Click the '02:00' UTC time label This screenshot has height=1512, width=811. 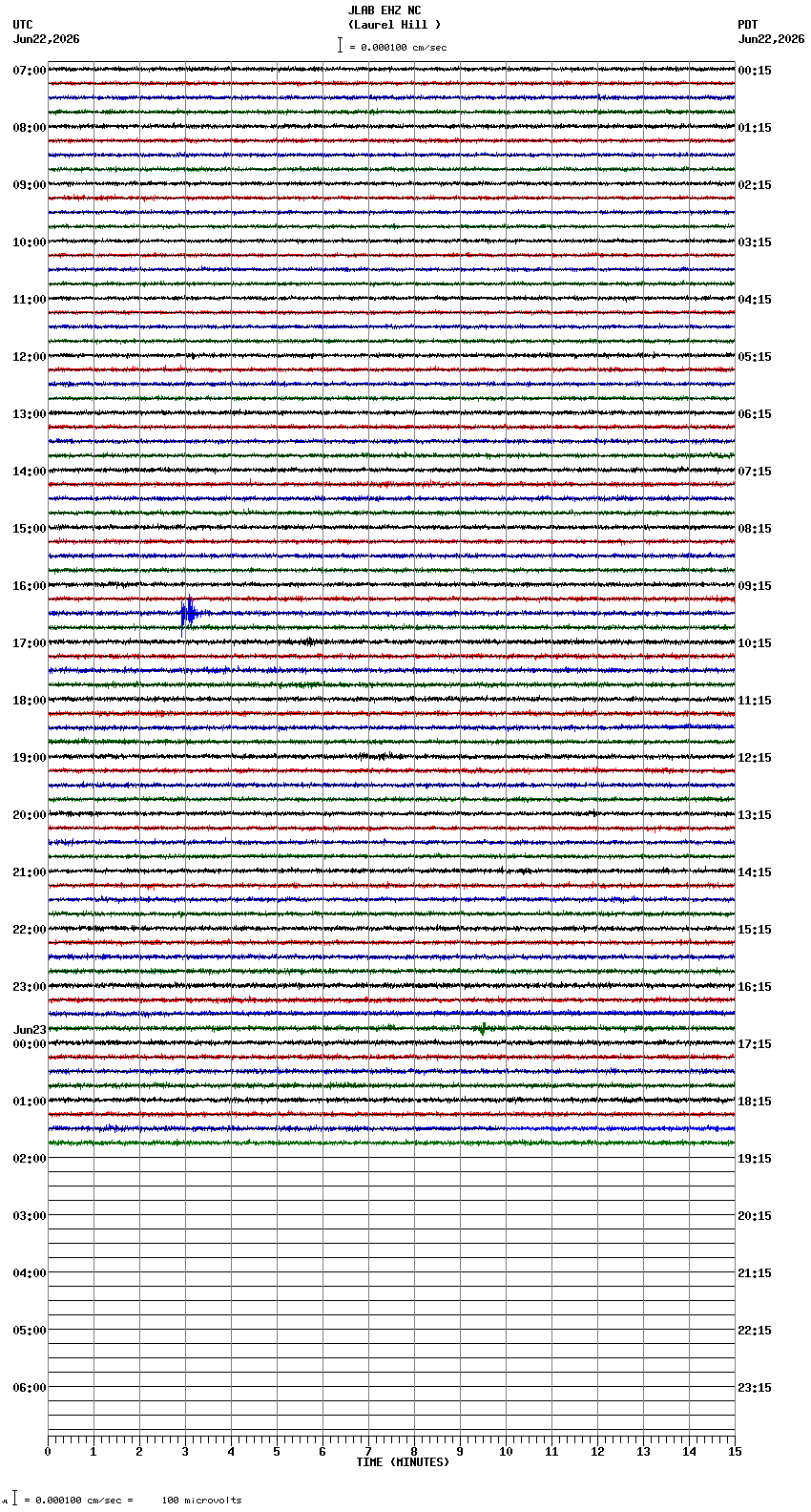pos(30,1159)
